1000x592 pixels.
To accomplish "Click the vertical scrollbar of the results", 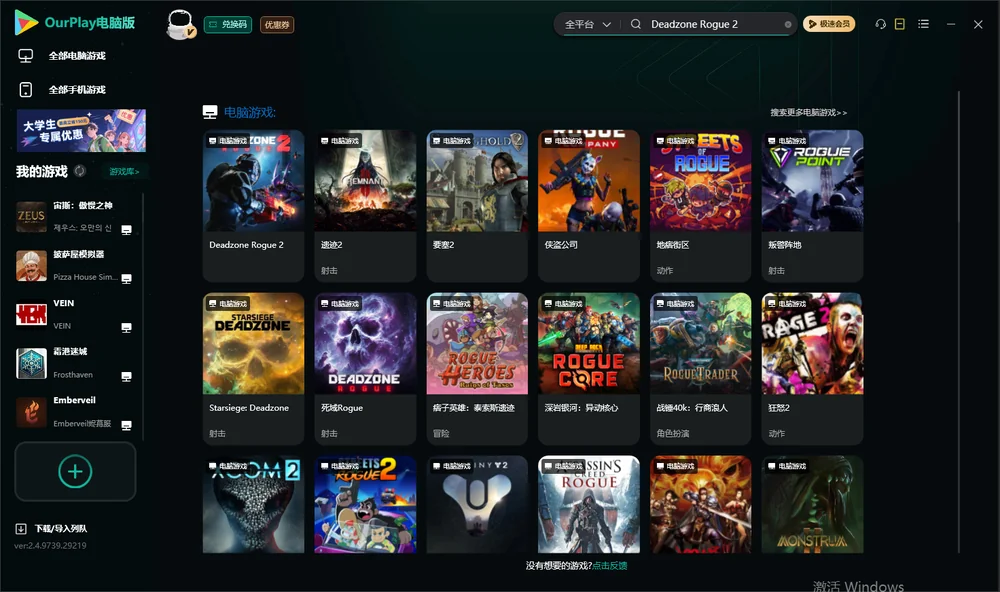I will [959, 322].
